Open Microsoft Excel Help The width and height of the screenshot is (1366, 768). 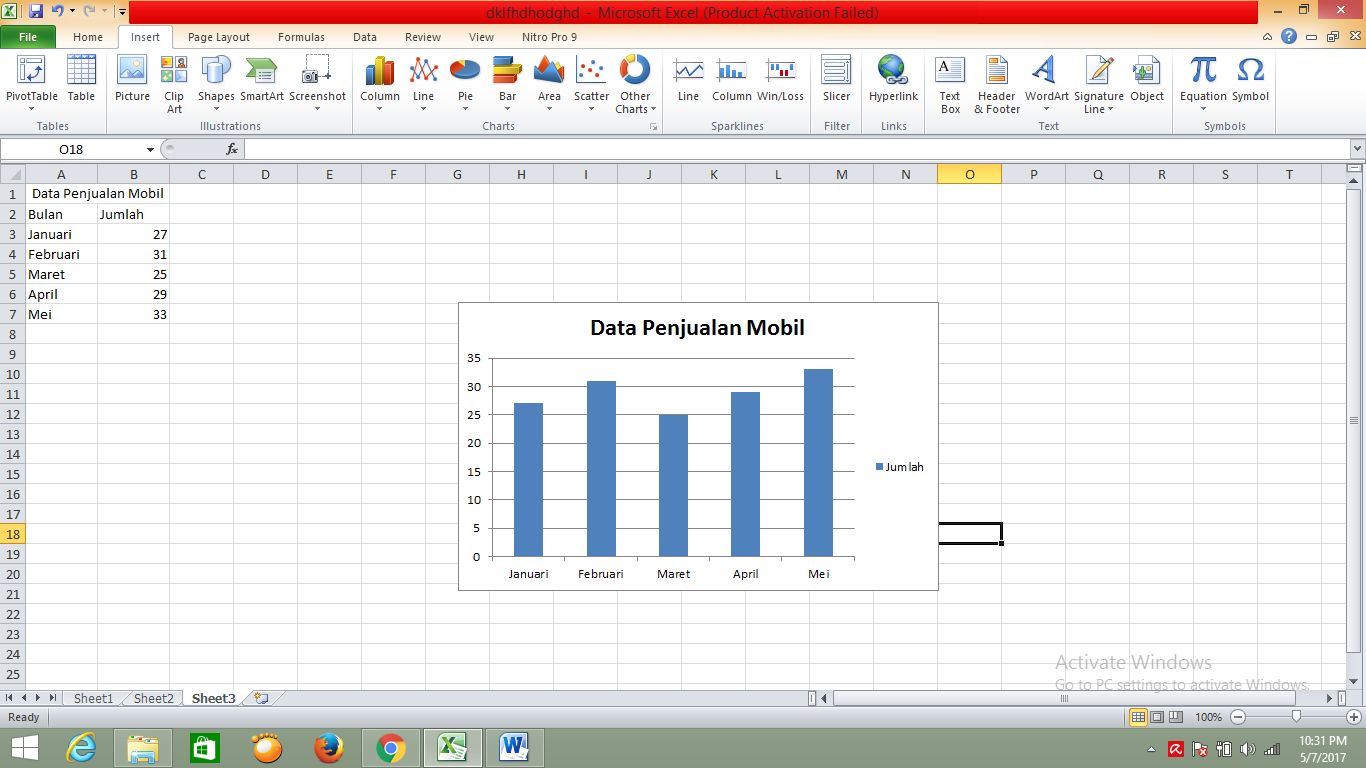[1289, 37]
